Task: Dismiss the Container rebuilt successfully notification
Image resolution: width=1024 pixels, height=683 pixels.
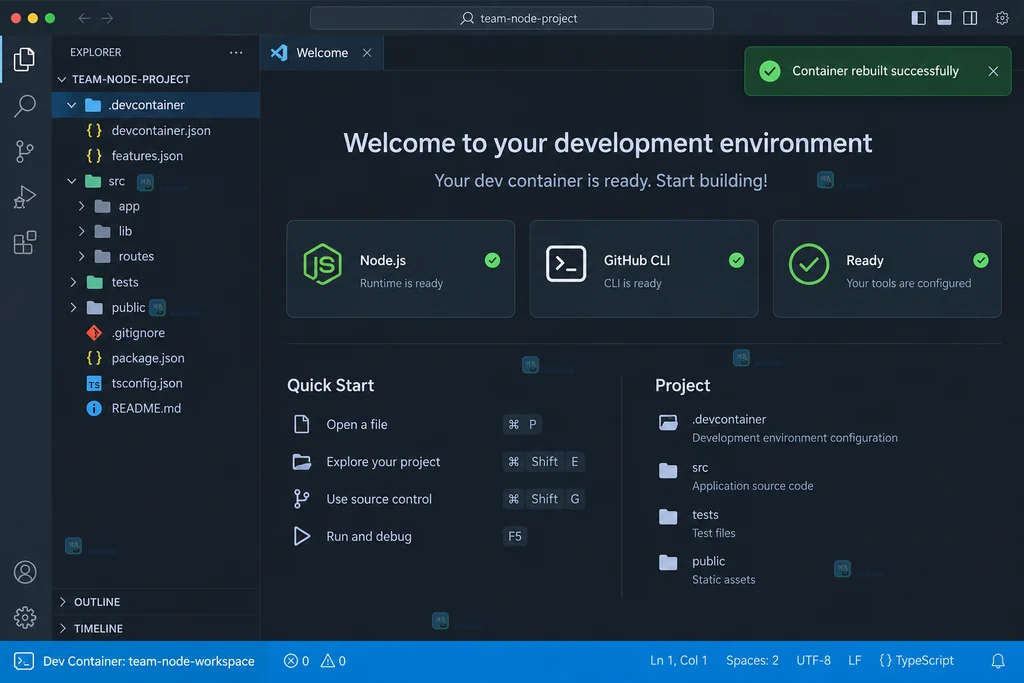Action: pos(993,71)
